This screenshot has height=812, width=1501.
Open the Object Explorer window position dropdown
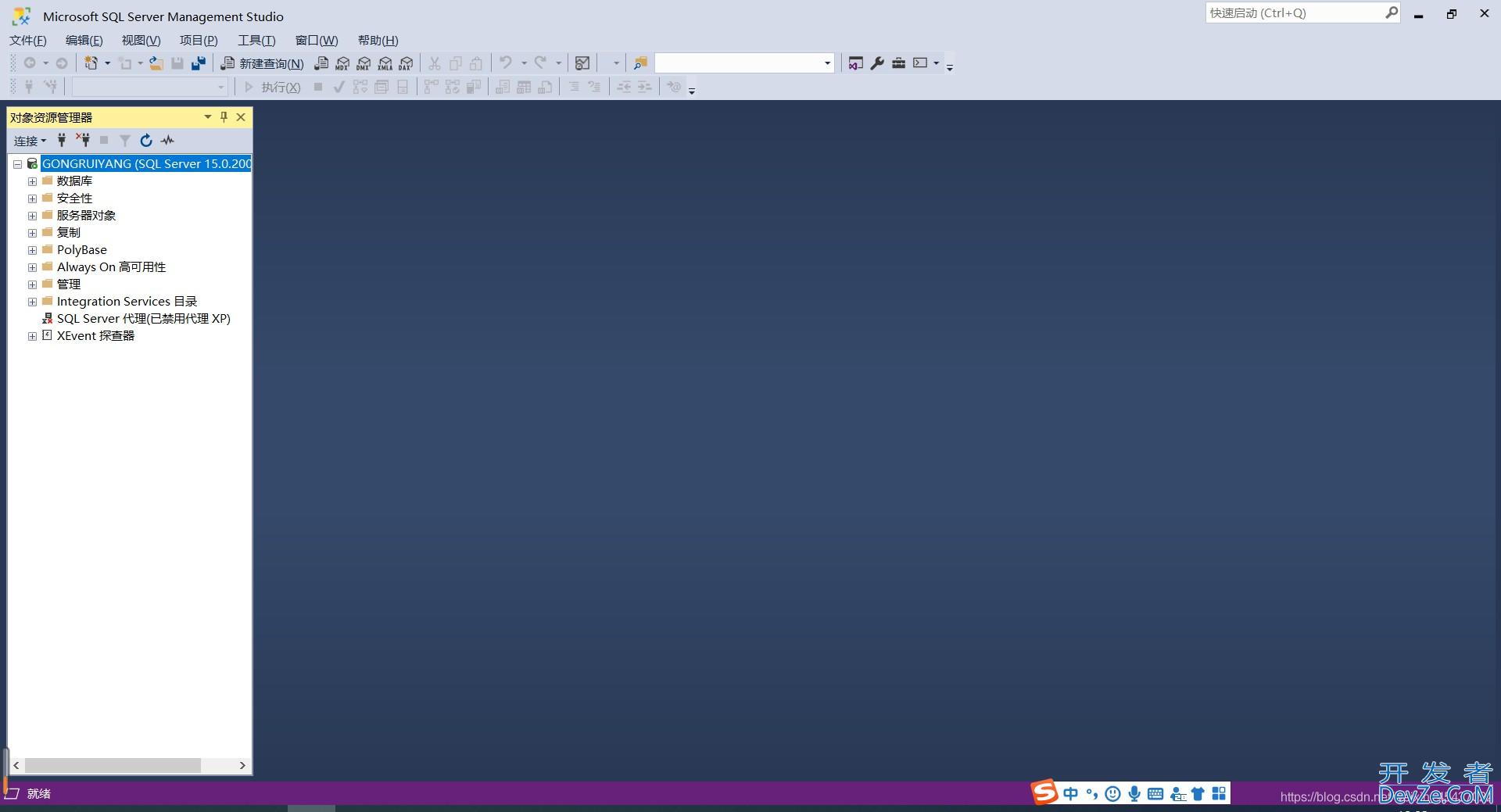[x=208, y=117]
